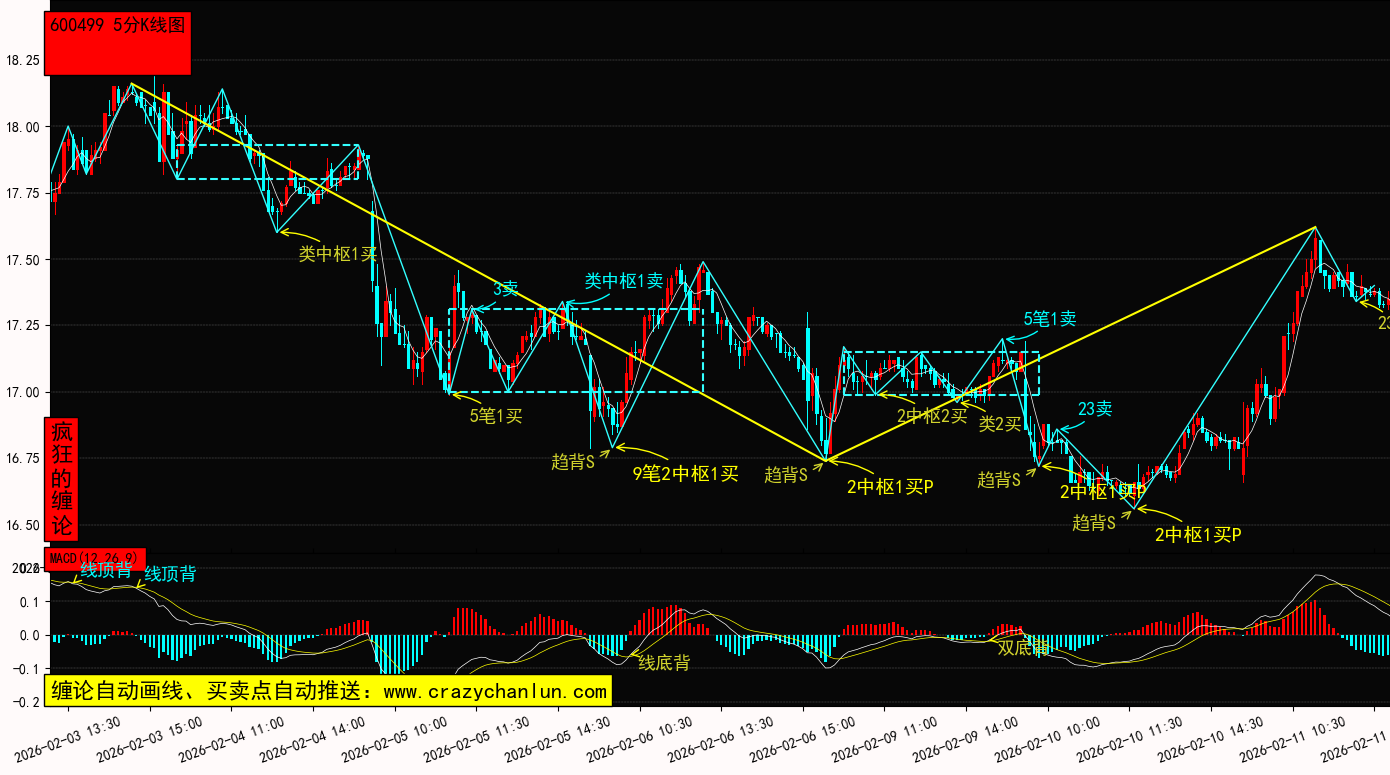Click the 类中枢1买 buy signal label
This screenshot has height=775, width=1390.
click(338, 254)
